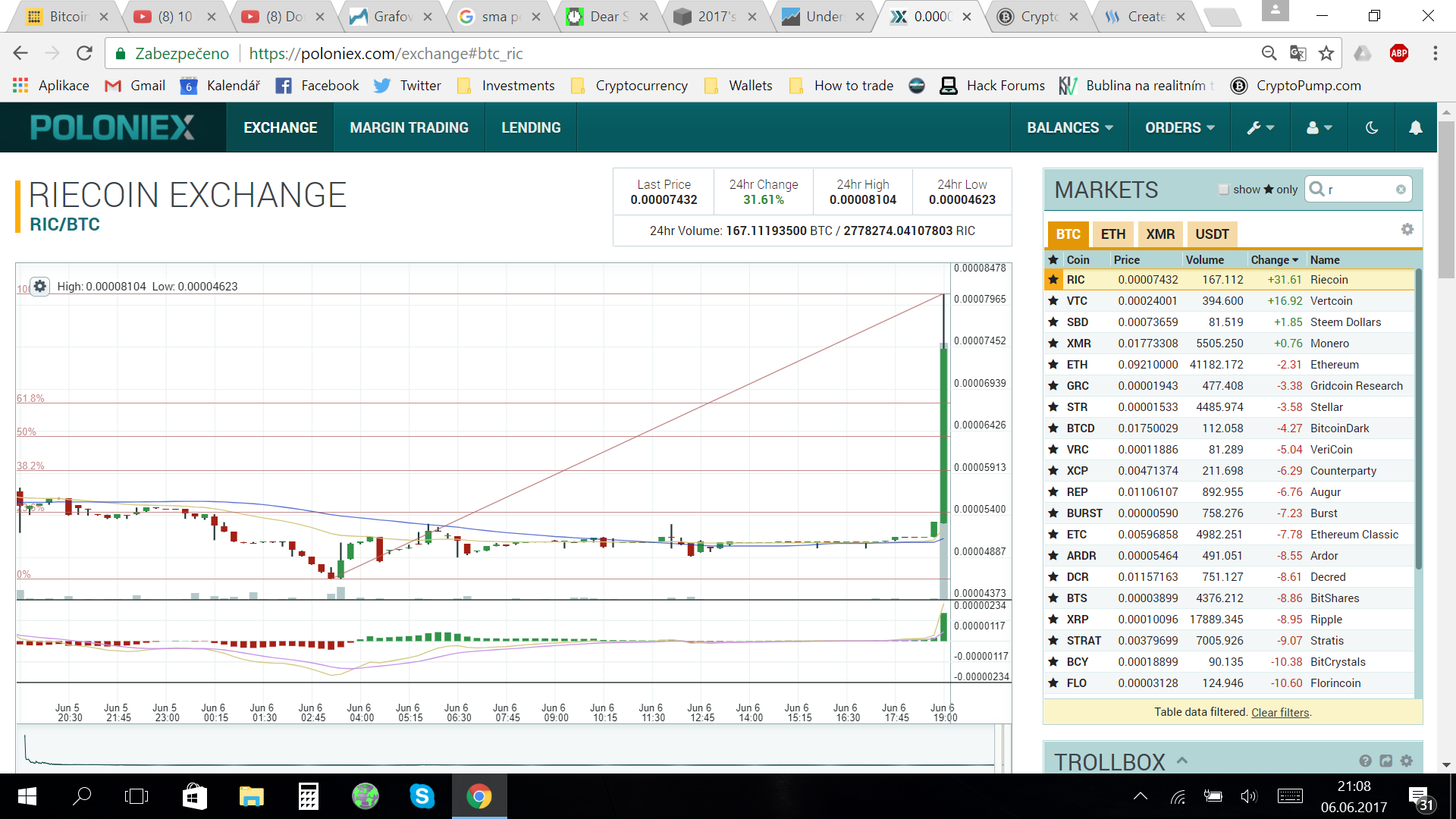Pop out the Trollbox window
The height and width of the screenshot is (819, 1456).
(1385, 761)
